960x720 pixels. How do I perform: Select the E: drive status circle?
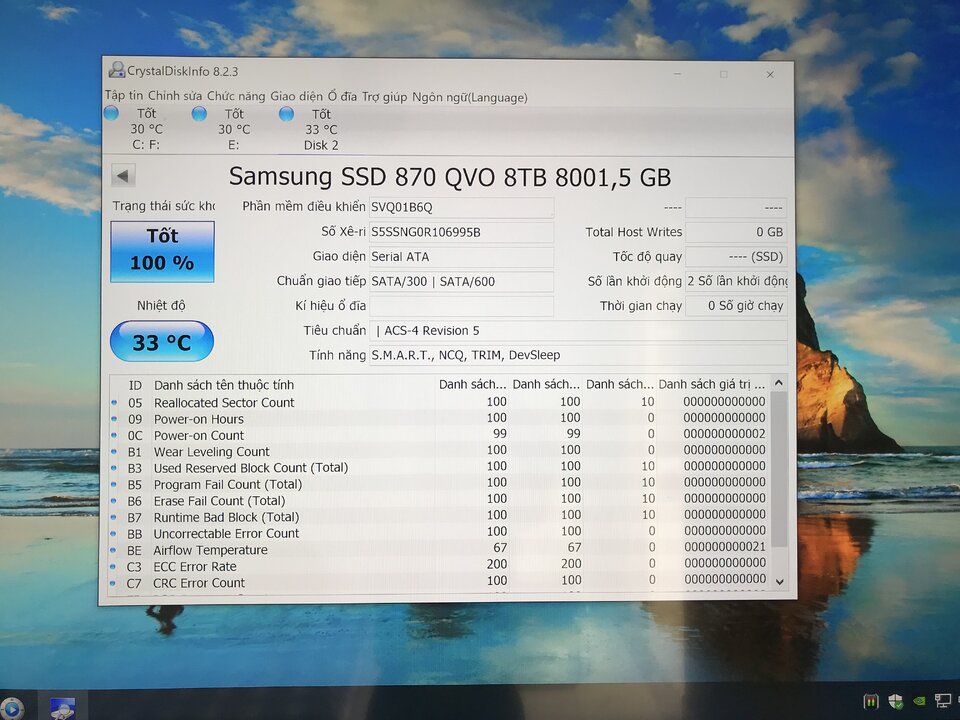point(199,113)
